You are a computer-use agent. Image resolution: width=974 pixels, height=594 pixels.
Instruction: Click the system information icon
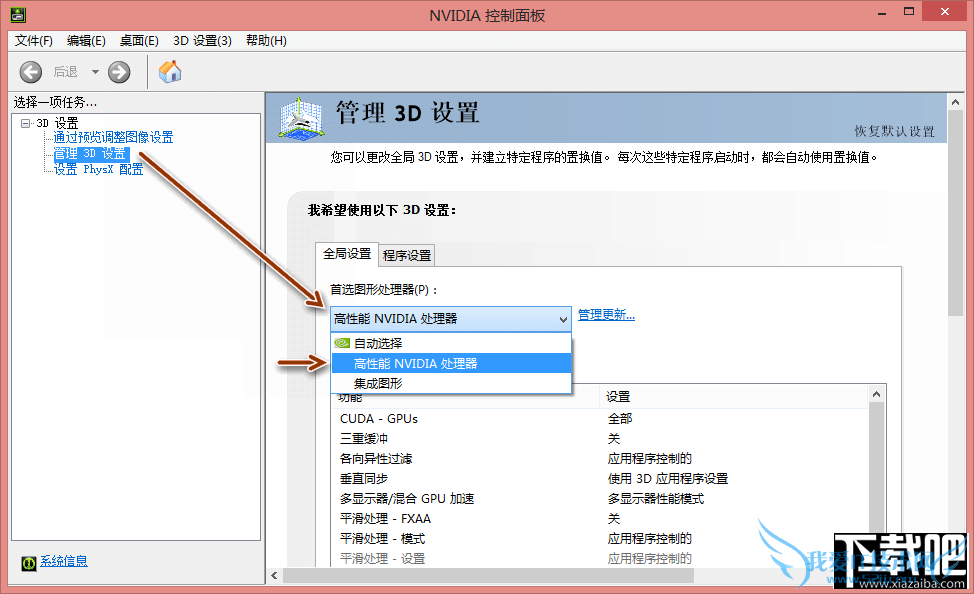[x=29, y=563]
